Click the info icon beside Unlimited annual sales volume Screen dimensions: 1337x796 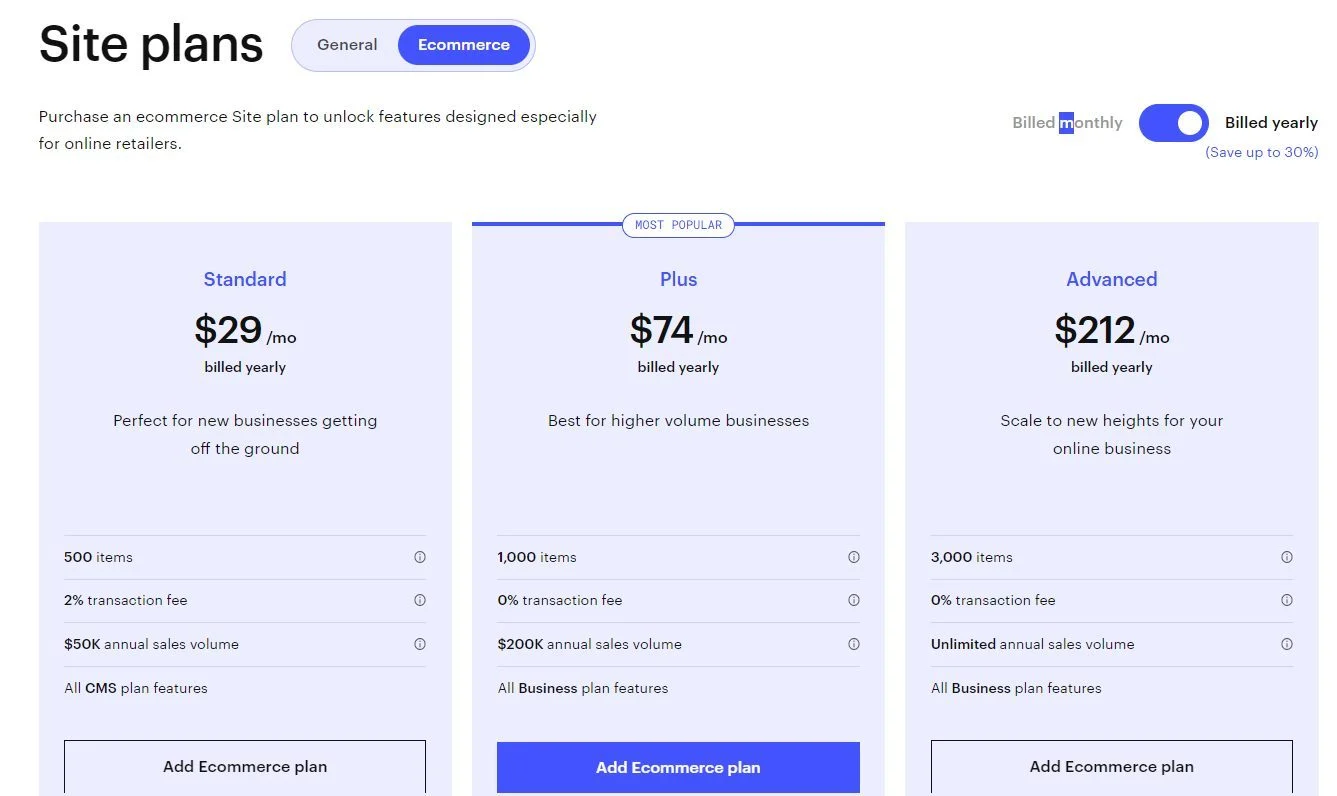point(1286,644)
